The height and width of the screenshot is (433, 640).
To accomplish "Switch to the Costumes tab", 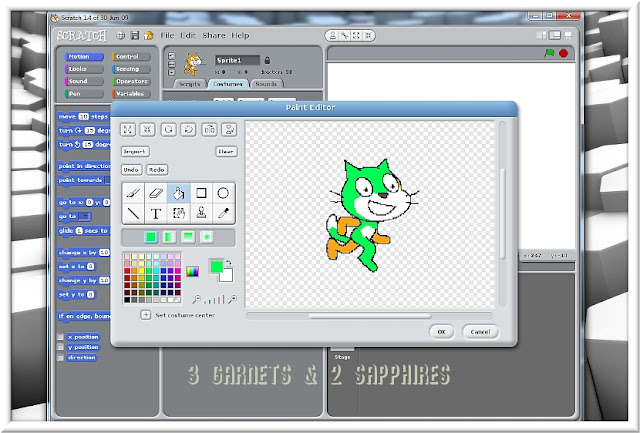I will 228,84.
